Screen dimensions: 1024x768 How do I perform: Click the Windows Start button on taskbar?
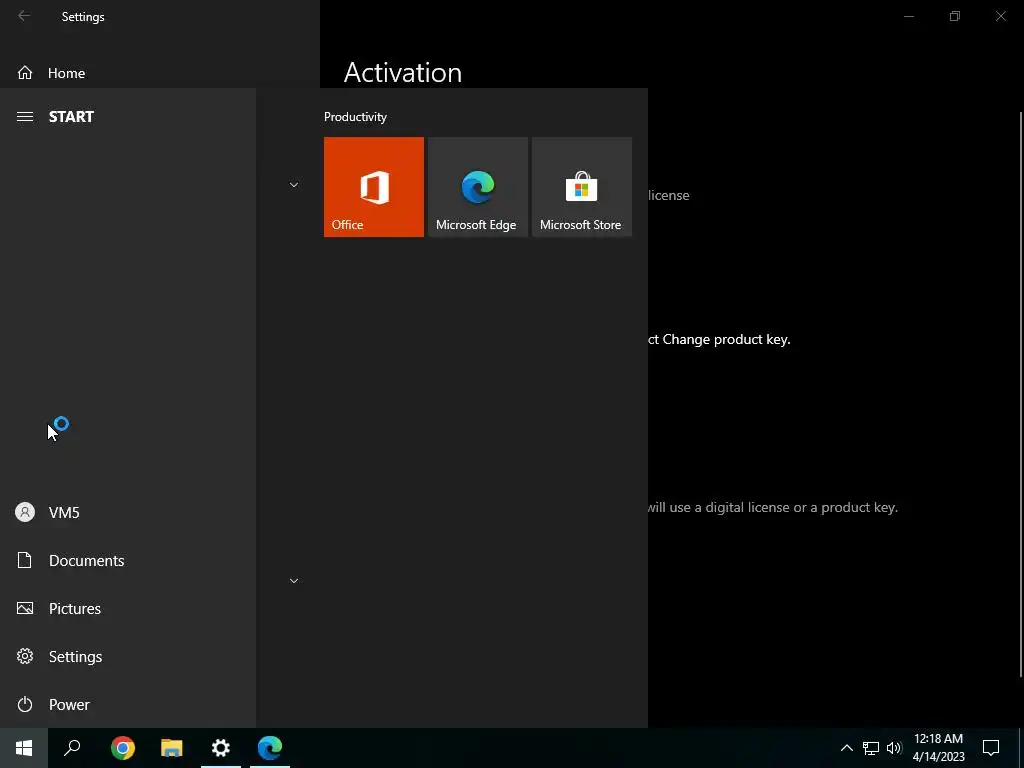(24, 748)
